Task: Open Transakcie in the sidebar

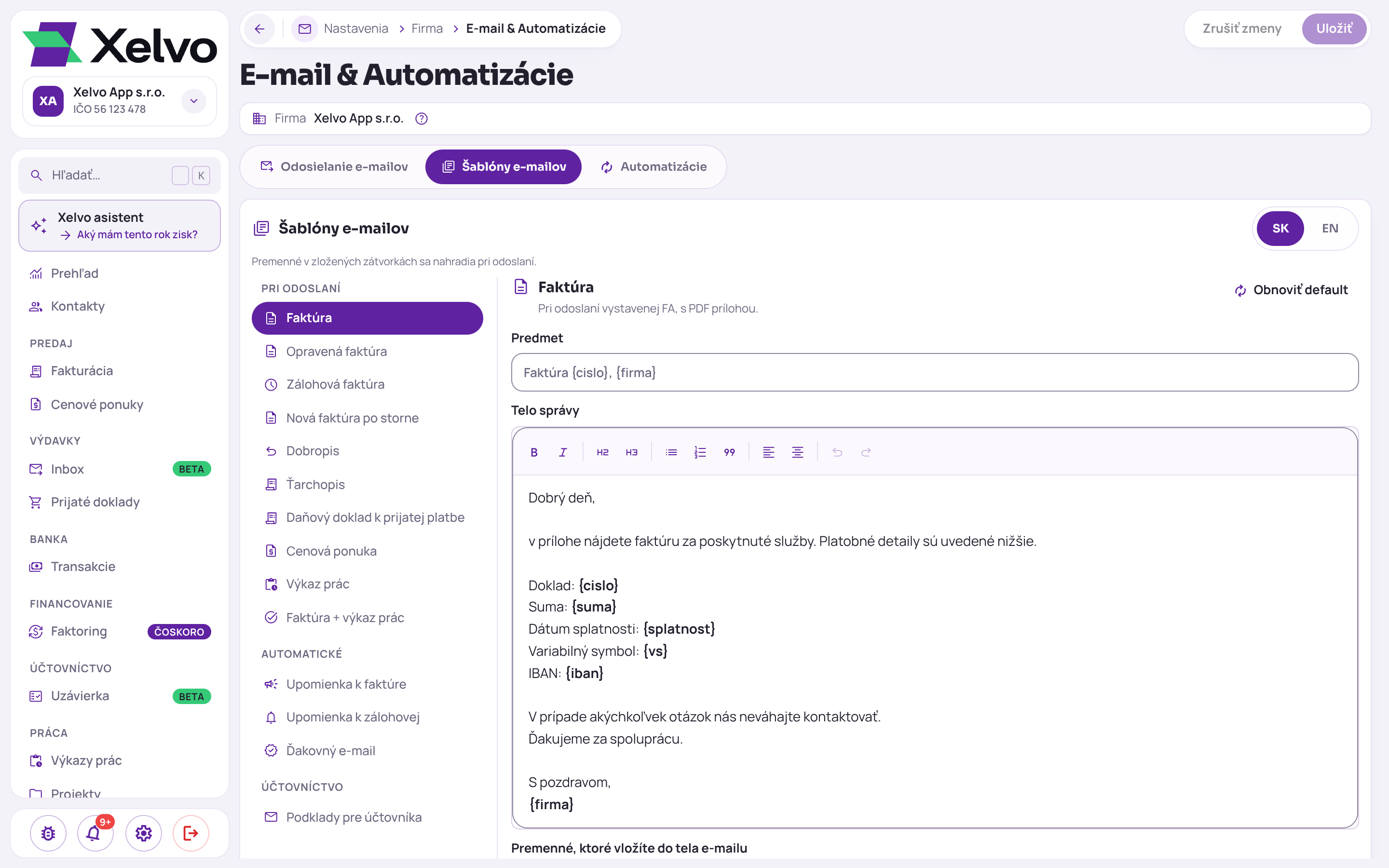Action: pos(120,567)
